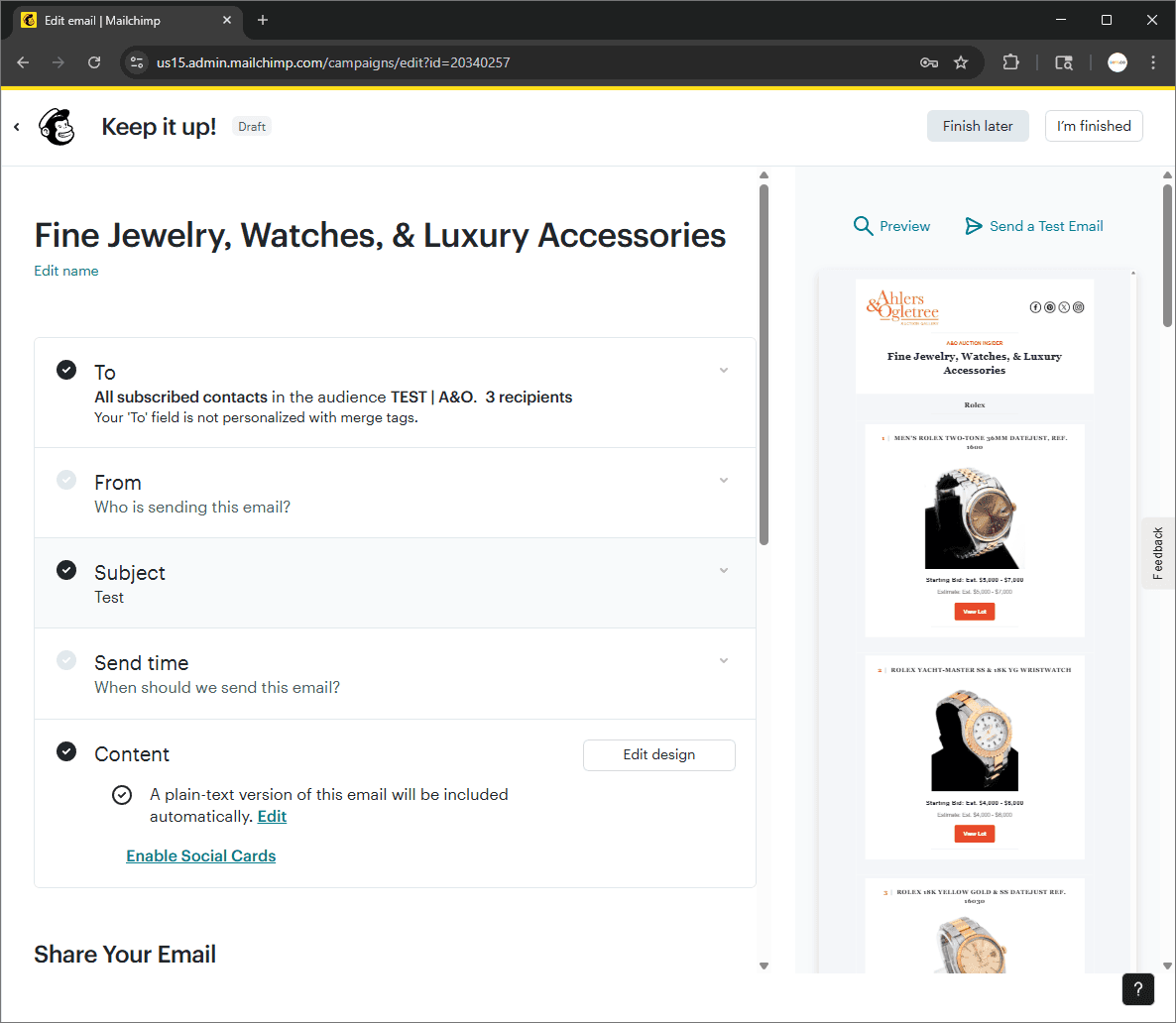Viewport: 1176px width, 1023px height.
Task: Click the browser back arrow
Action: 23,62
